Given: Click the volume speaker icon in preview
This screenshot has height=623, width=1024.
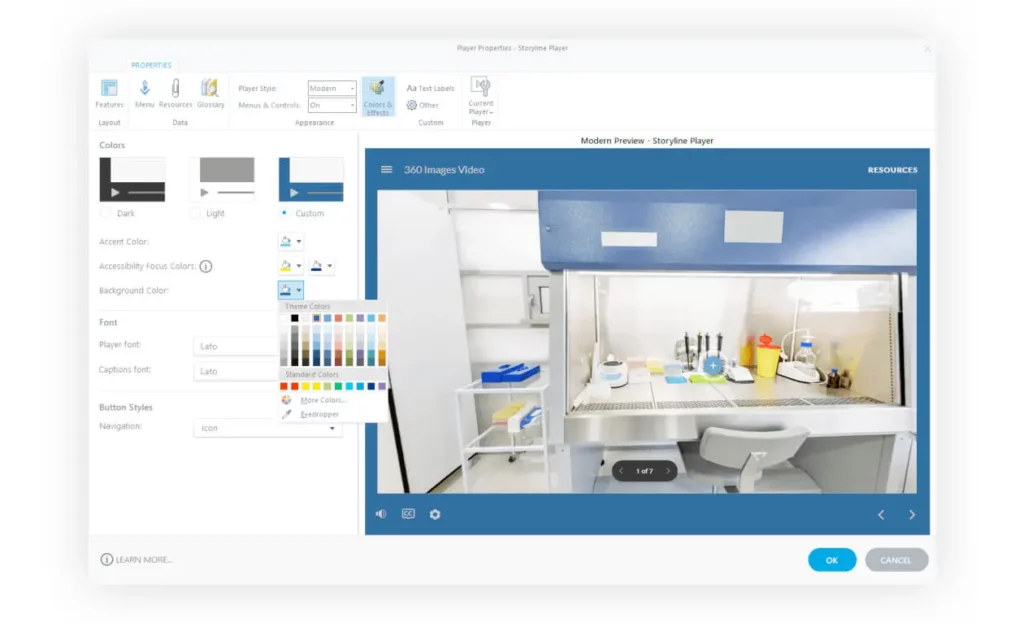Looking at the screenshot, I should coord(381,514).
